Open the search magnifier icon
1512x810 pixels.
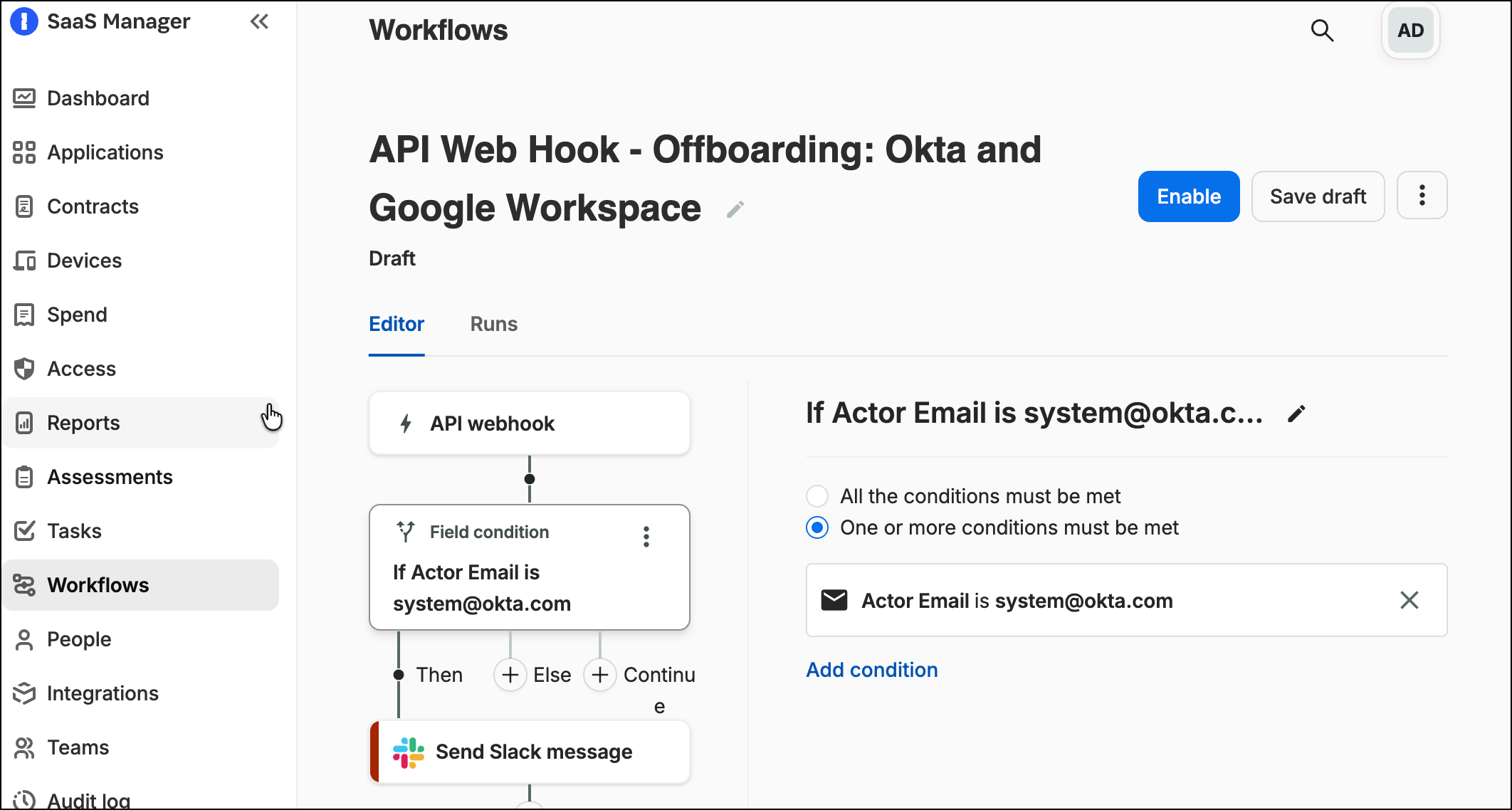pos(1322,31)
